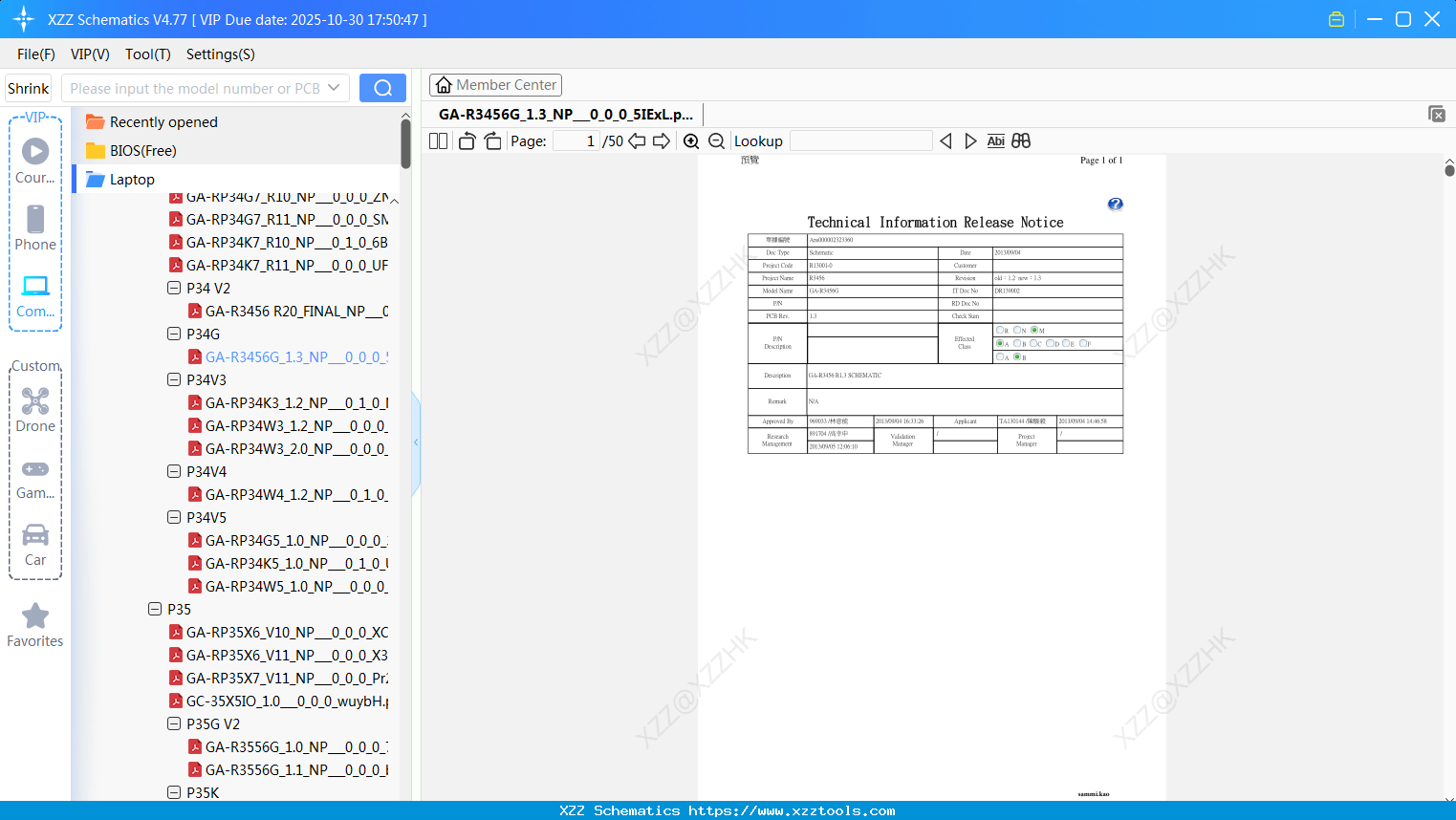This screenshot has width=1456, height=820.
Task: Zoom out of the schematic
Action: coord(716,141)
